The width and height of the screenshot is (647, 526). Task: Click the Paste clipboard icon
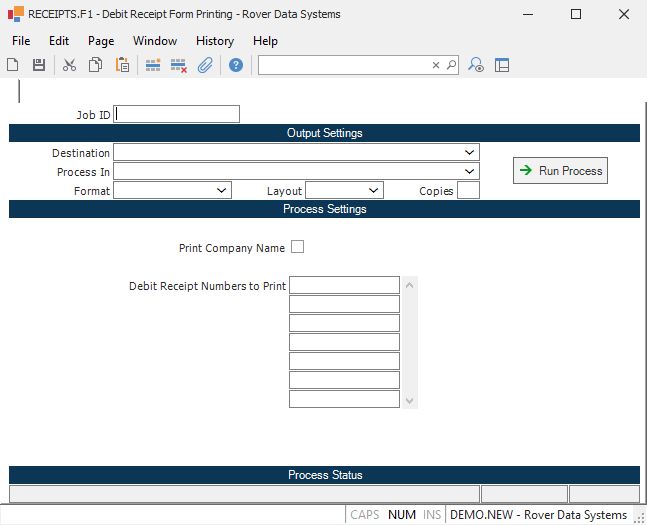coord(122,65)
